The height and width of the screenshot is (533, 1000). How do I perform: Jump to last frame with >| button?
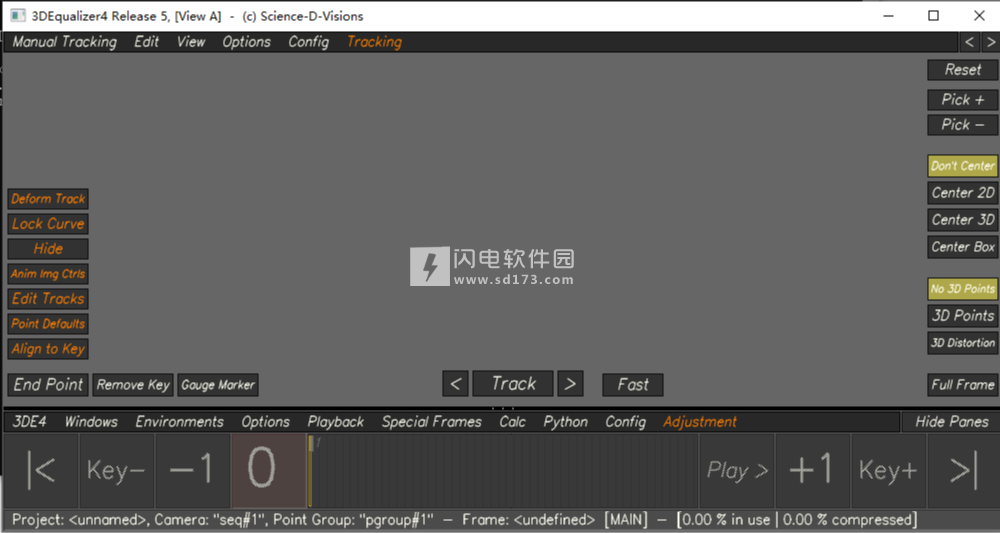[964, 471]
